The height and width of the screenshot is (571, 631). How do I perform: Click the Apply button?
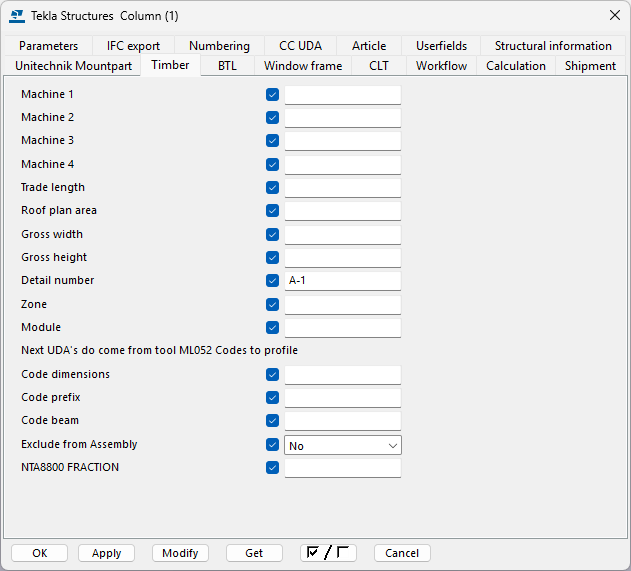pos(106,553)
